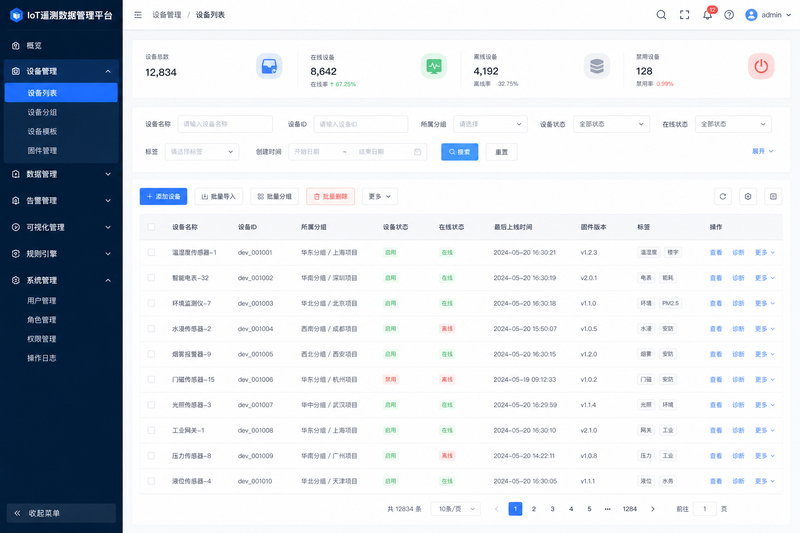Viewport: 800px width, 533px height.
Task: Tick the checkbox for 工业网关-1 row
Action: [x=152, y=430]
